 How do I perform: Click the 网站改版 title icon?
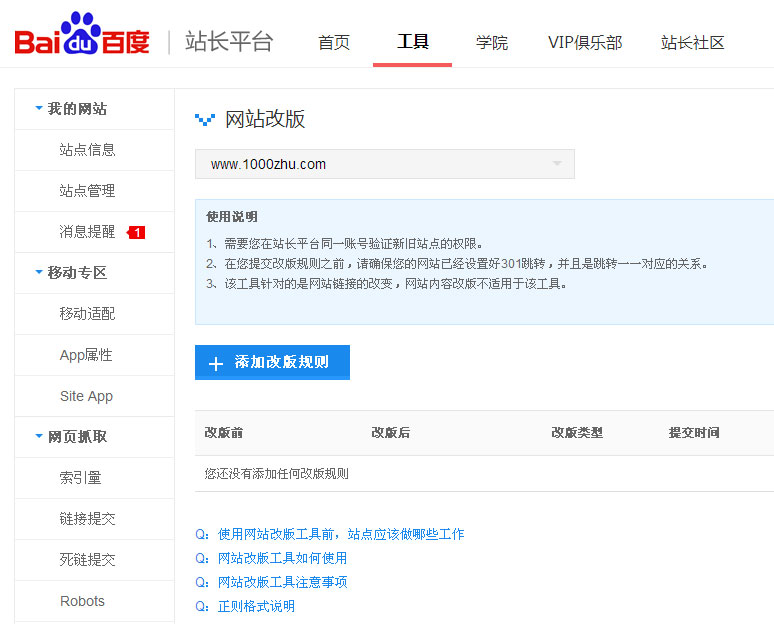[204, 120]
